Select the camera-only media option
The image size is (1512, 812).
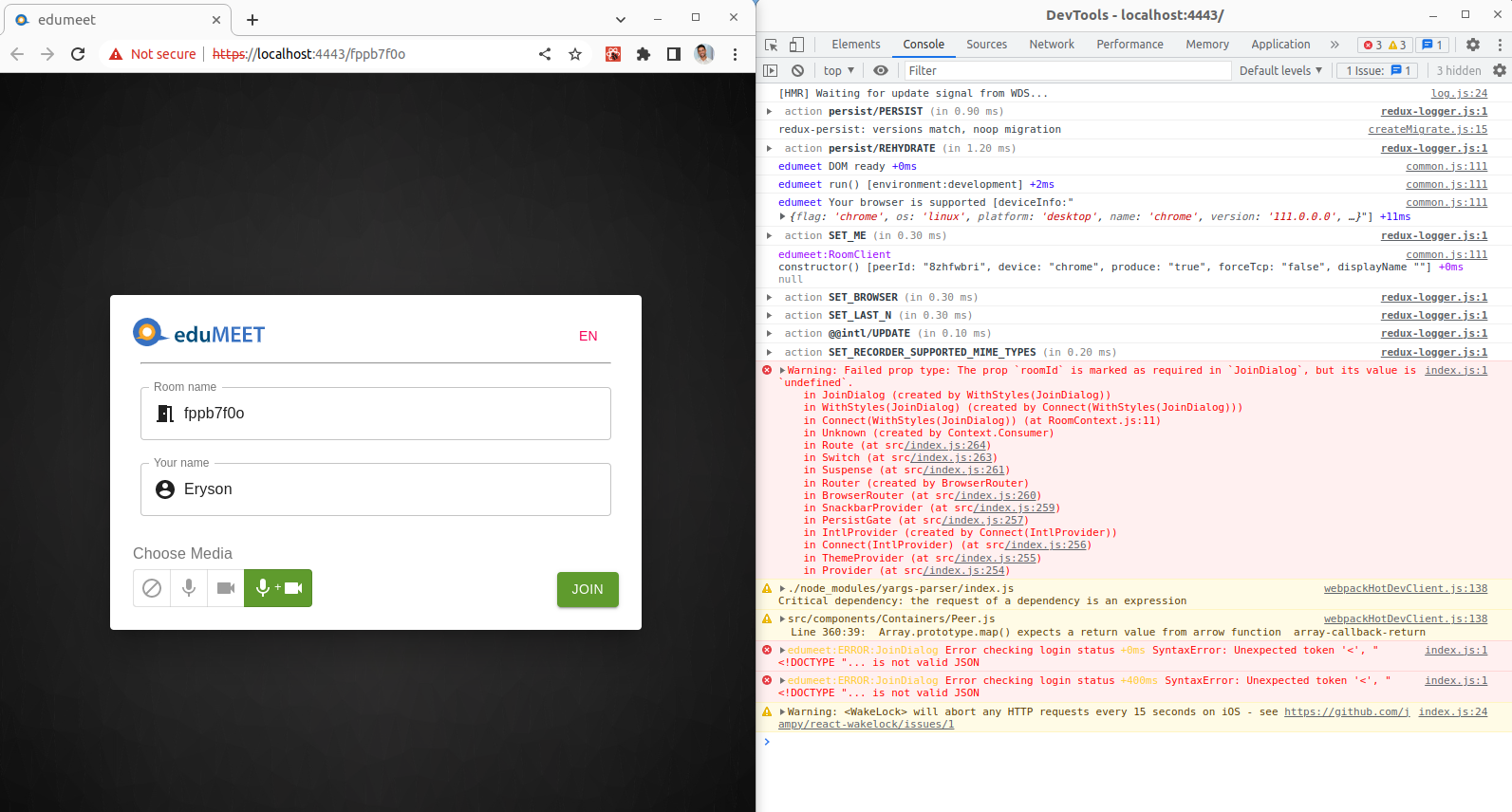coord(226,588)
